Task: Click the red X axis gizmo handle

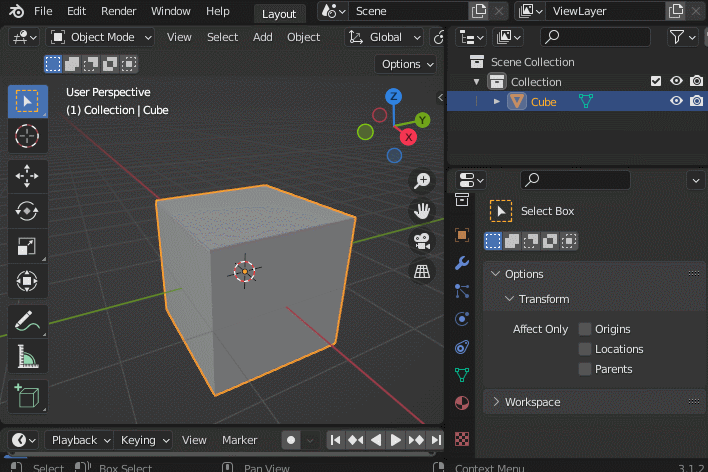Action: click(407, 137)
